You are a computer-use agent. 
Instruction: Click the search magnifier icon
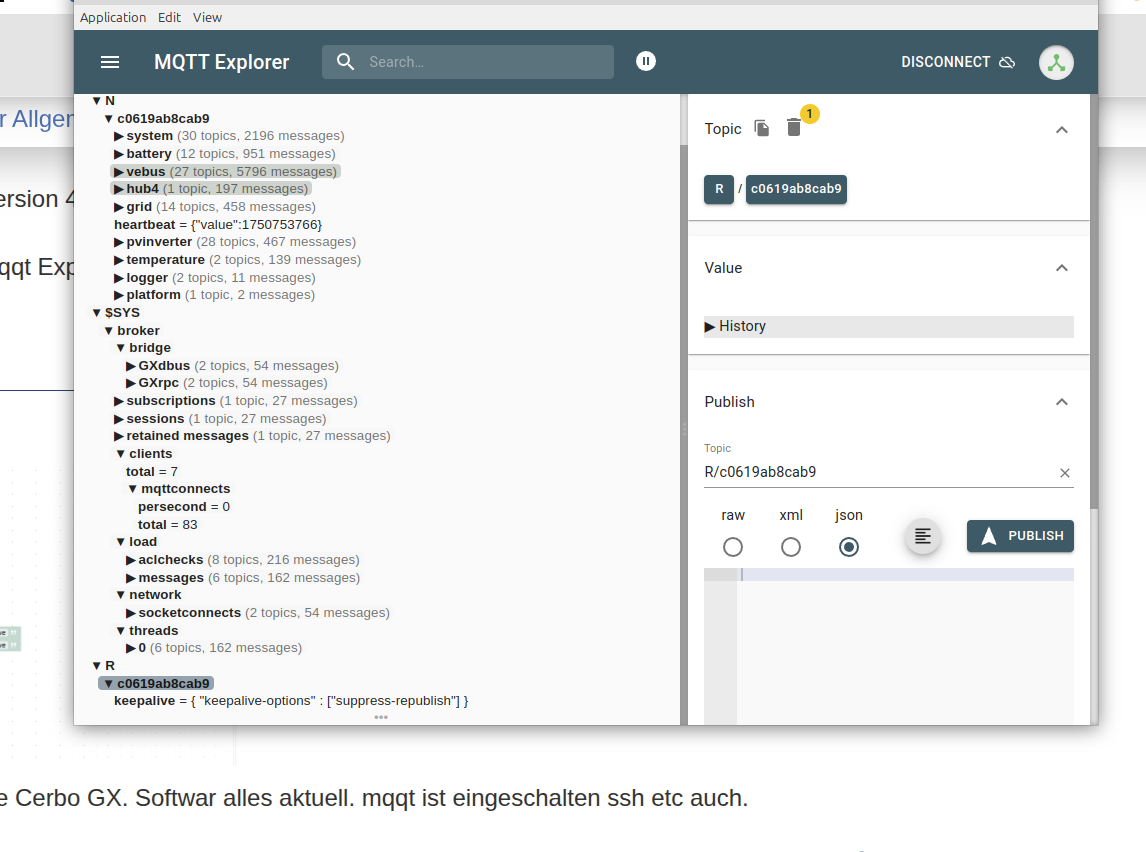[x=346, y=62]
